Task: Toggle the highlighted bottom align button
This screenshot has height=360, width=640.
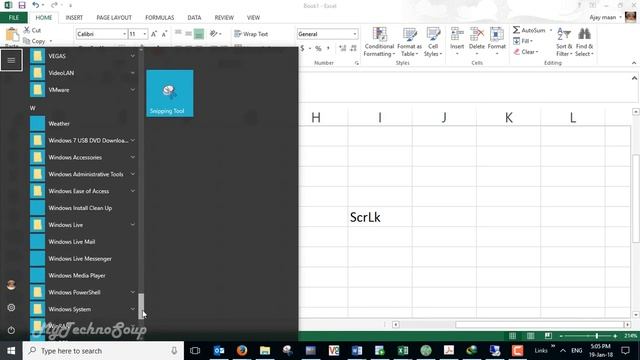Action: coord(199,34)
